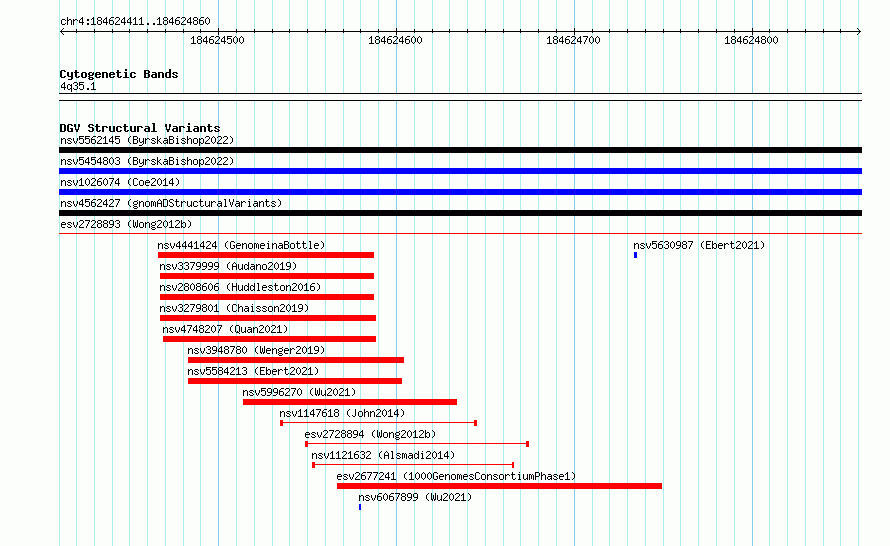Click esv2728894 (Wong2012b) label

tap(370, 434)
